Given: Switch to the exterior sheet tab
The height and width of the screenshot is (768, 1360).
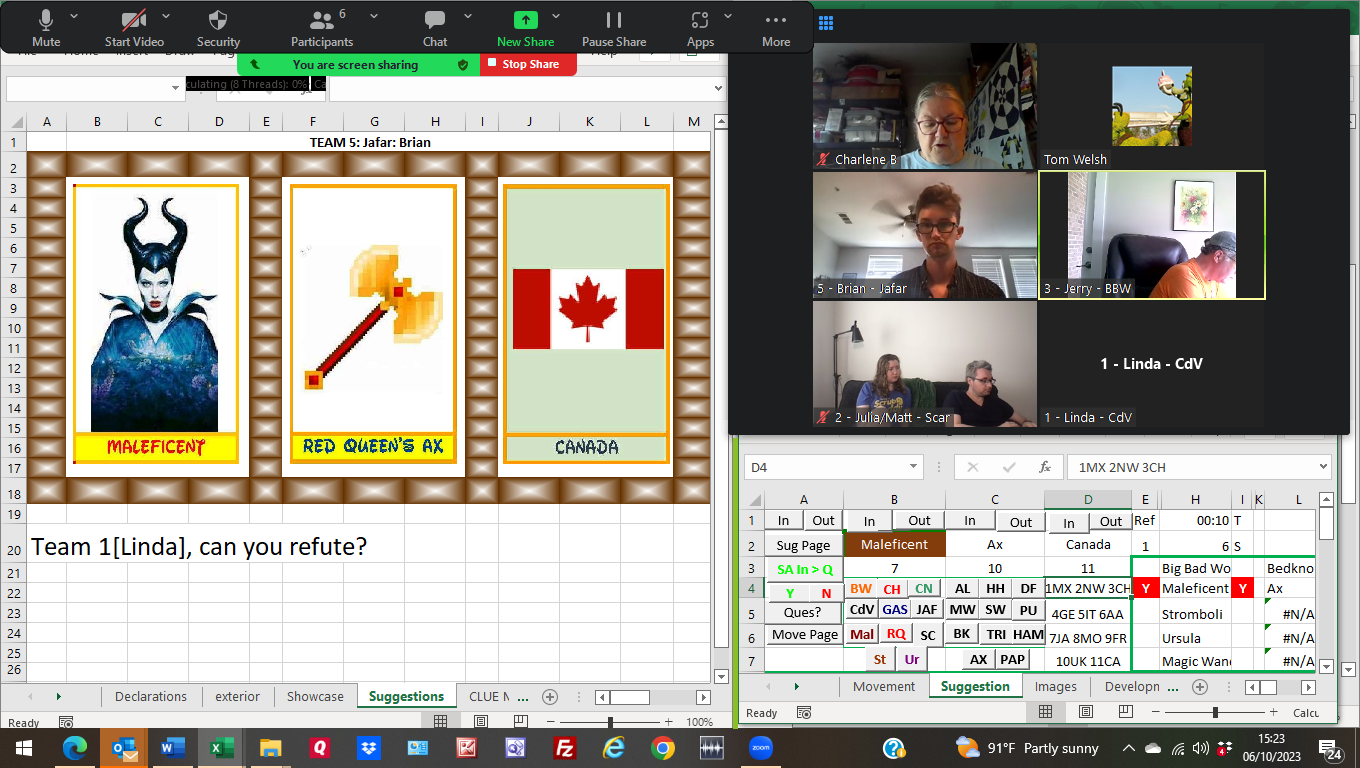Looking at the screenshot, I should (x=238, y=696).
